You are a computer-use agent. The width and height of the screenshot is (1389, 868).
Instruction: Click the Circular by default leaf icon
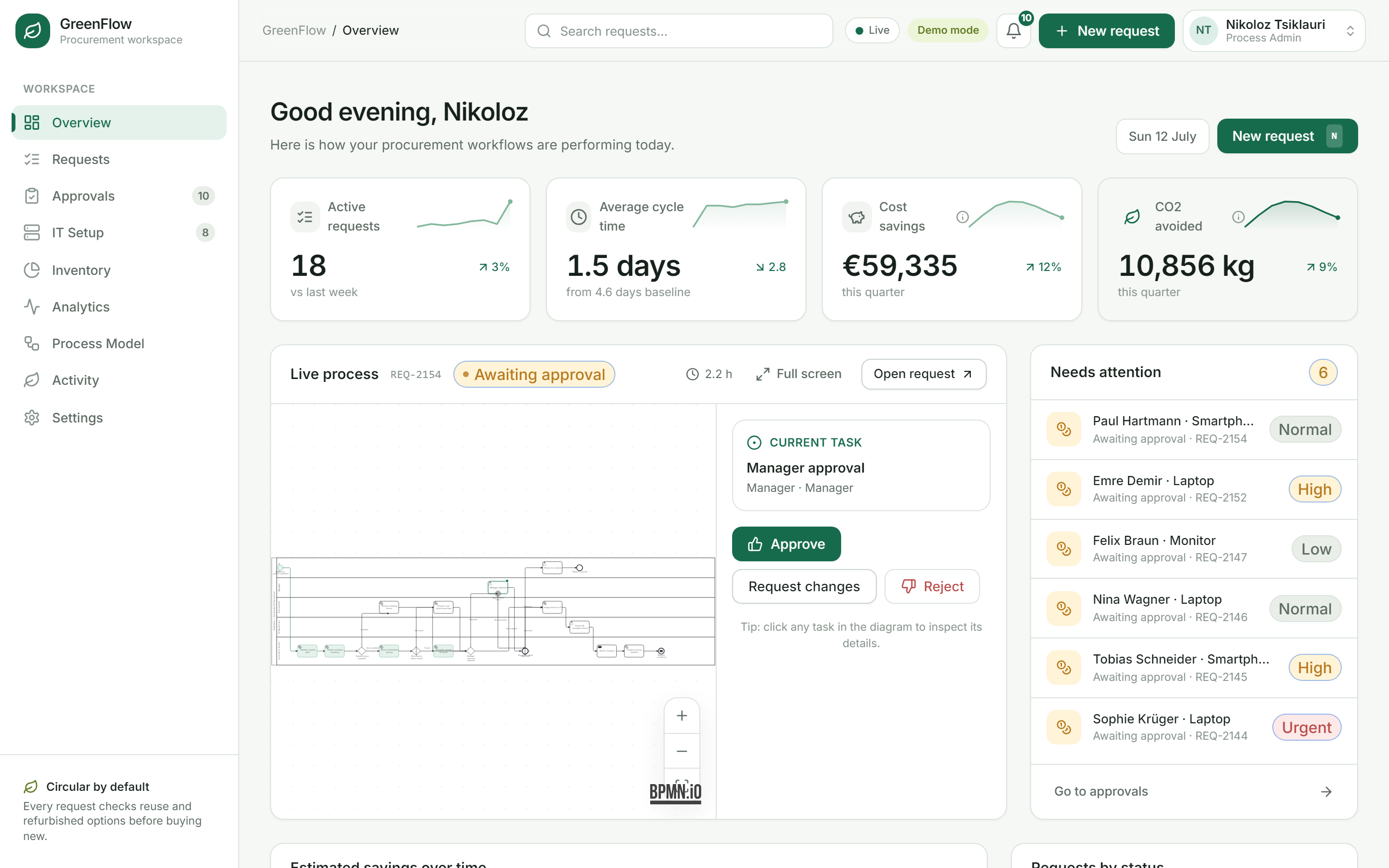pos(30,787)
